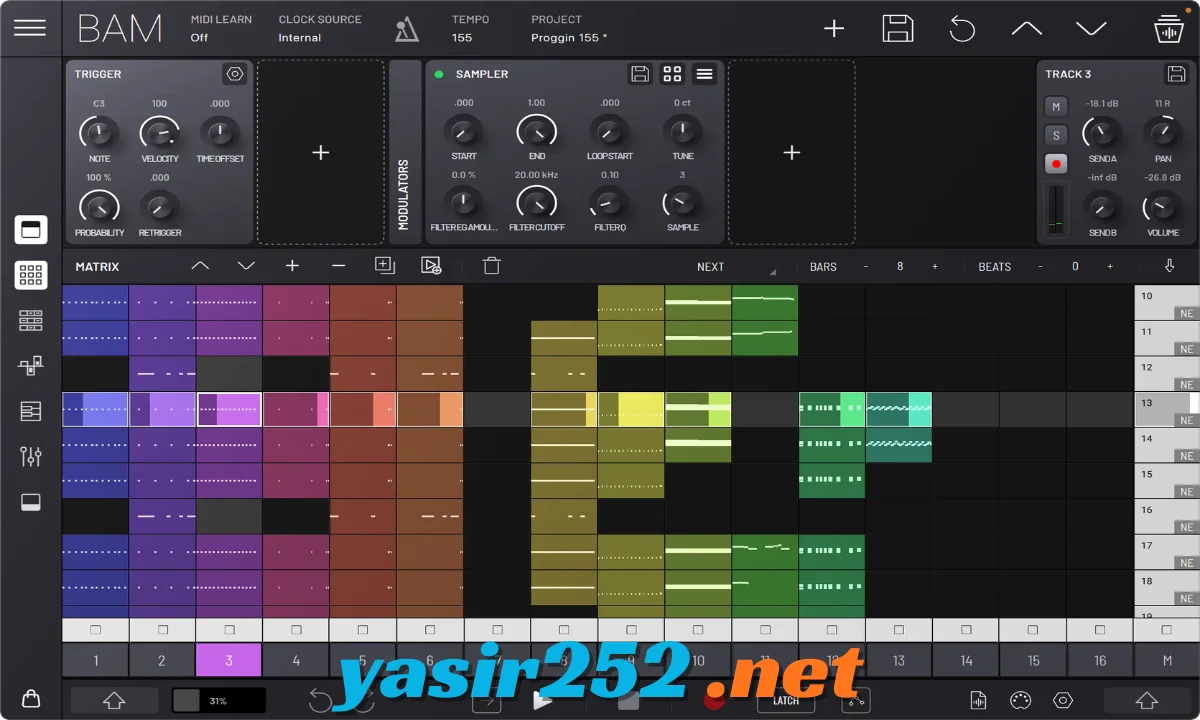Open the Modulators vertical tab
This screenshot has width=1200, height=720.
click(x=404, y=152)
